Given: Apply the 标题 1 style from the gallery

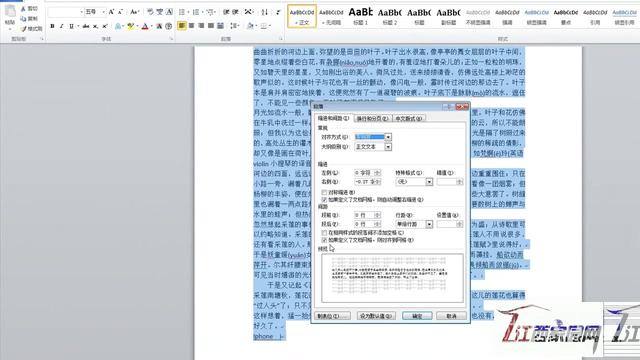Looking at the screenshot, I should (x=360, y=16).
